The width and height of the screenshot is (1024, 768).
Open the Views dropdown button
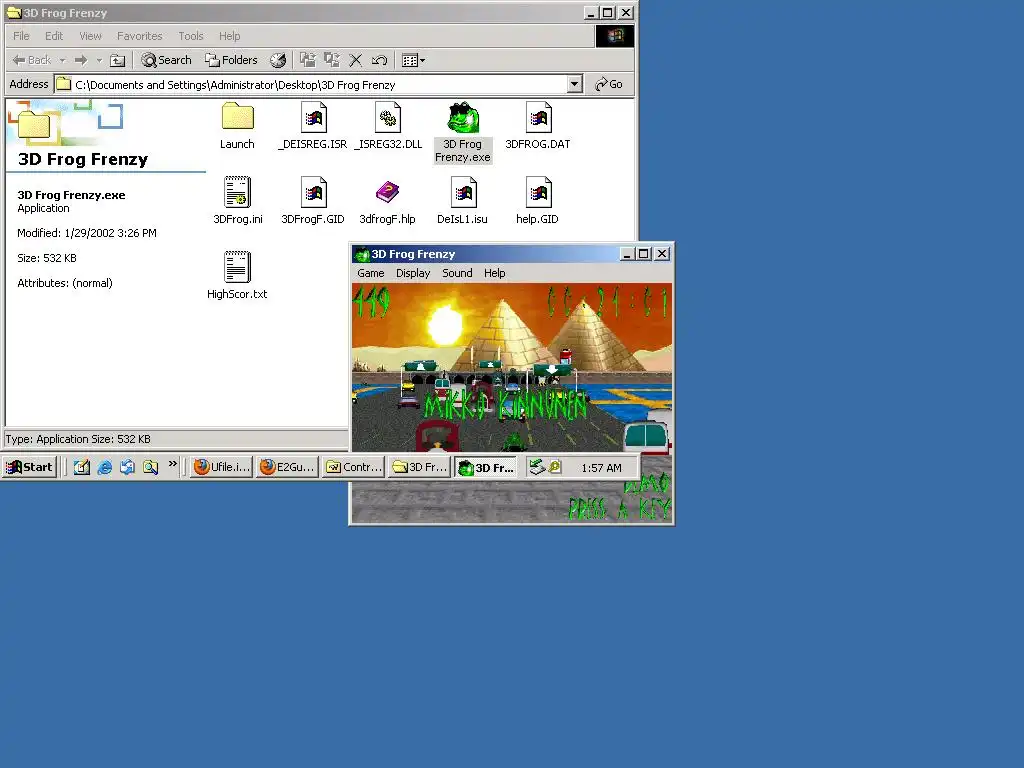coord(413,60)
